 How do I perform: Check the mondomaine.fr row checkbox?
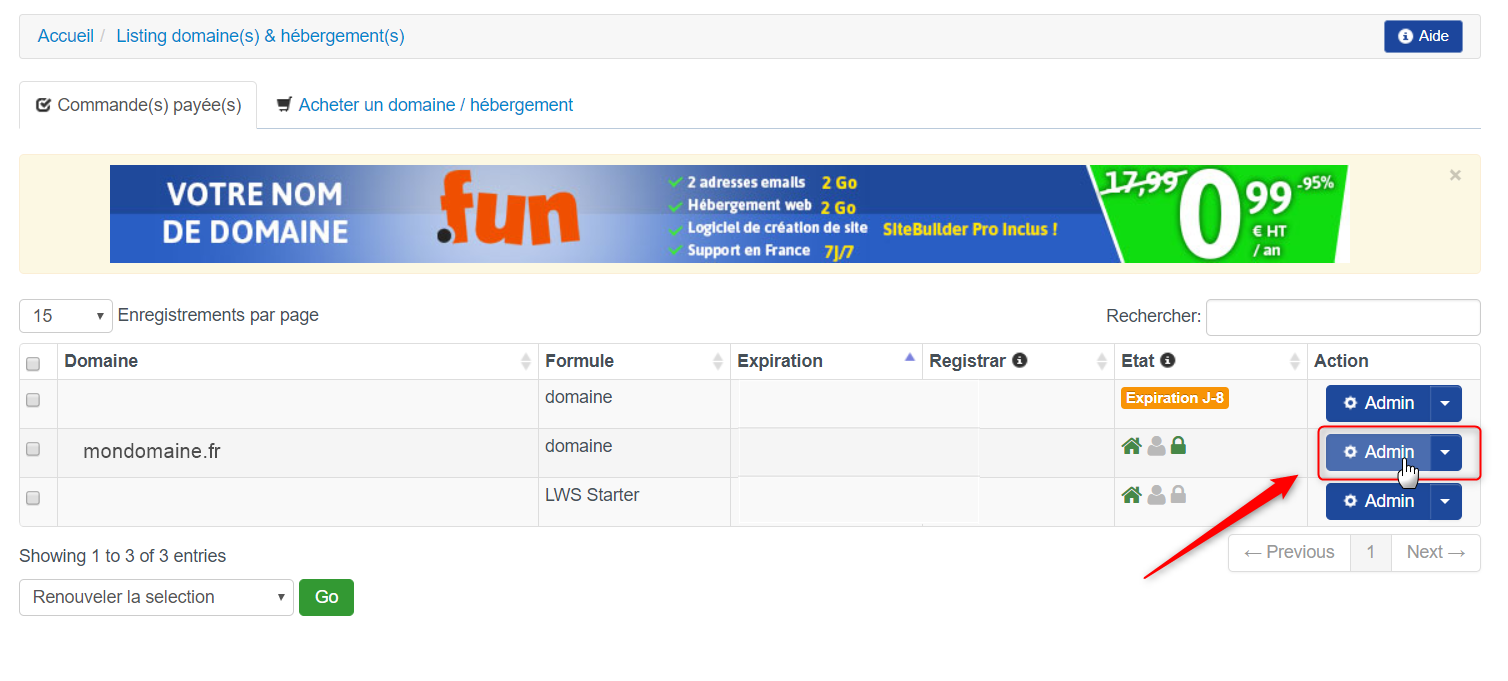tap(33, 449)
